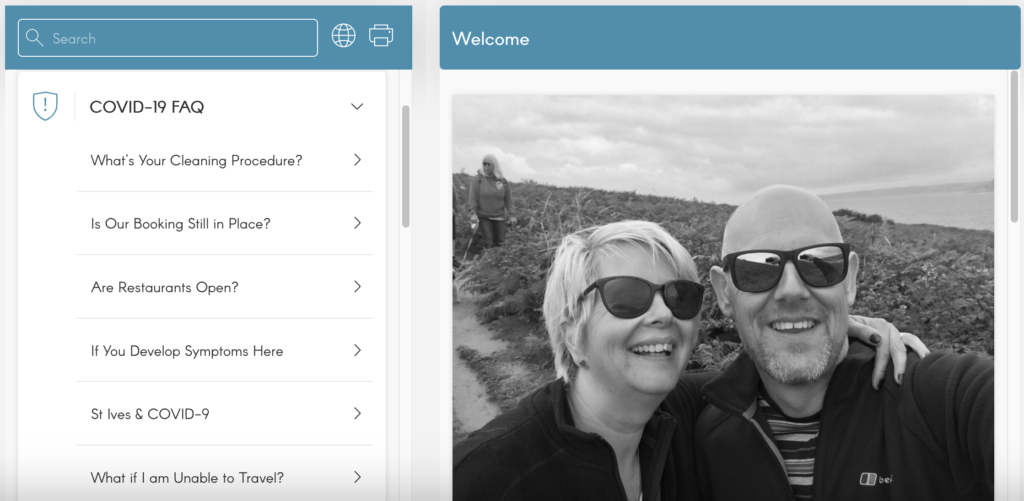Viewport: 1024px width, 501px height.
Task: Click arrow beside If You Develop Symptoms Here
Action: pos(357,351)
